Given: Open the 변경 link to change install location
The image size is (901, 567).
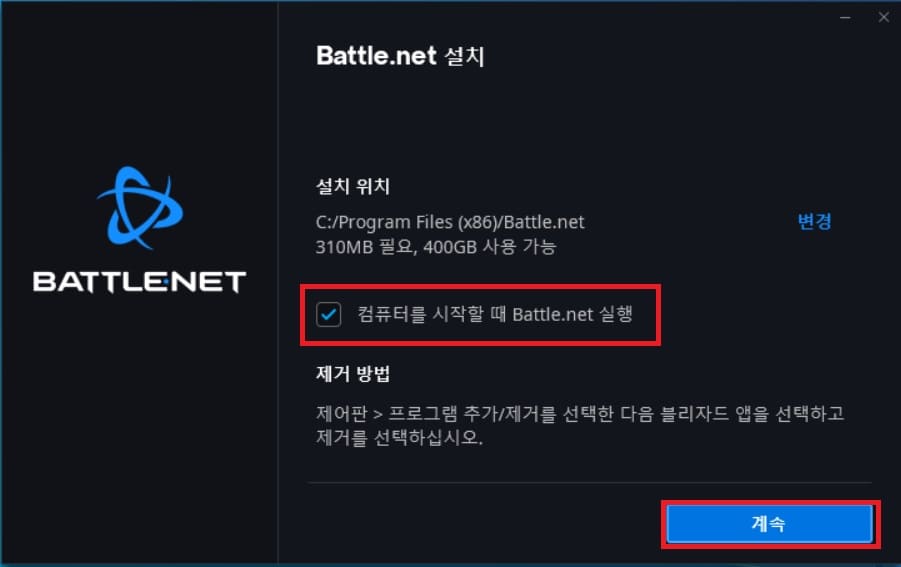Looking at the screenshot, I should [x=814, y=221].
